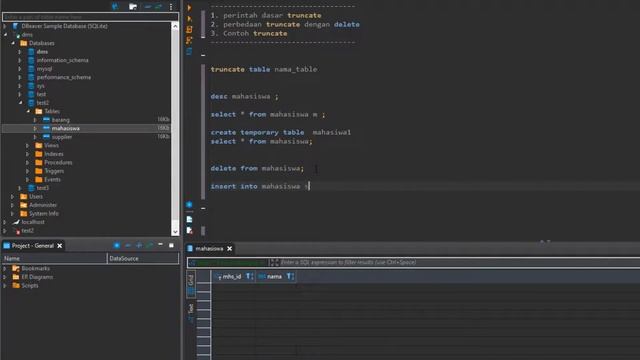Expand the performance_schema database
Image resolution: width=640 pixels, height=360 pixels.
click(x=20, y=77)
